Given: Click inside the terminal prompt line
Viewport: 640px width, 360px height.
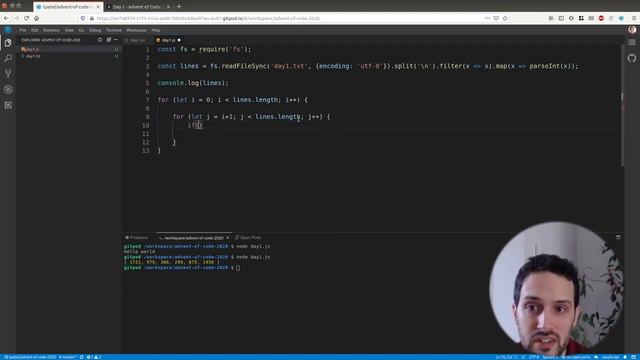Looking at the screenshot, I should point(182,268).
